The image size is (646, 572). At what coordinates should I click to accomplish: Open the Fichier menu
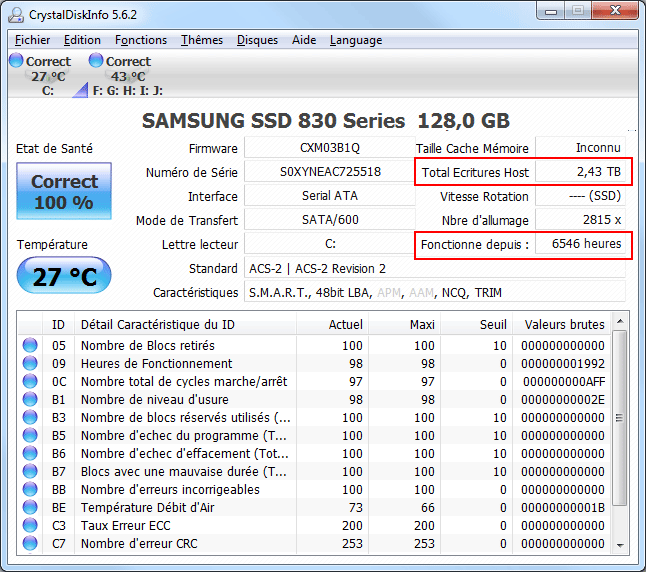pyautogui.click(x=32, y=40)
